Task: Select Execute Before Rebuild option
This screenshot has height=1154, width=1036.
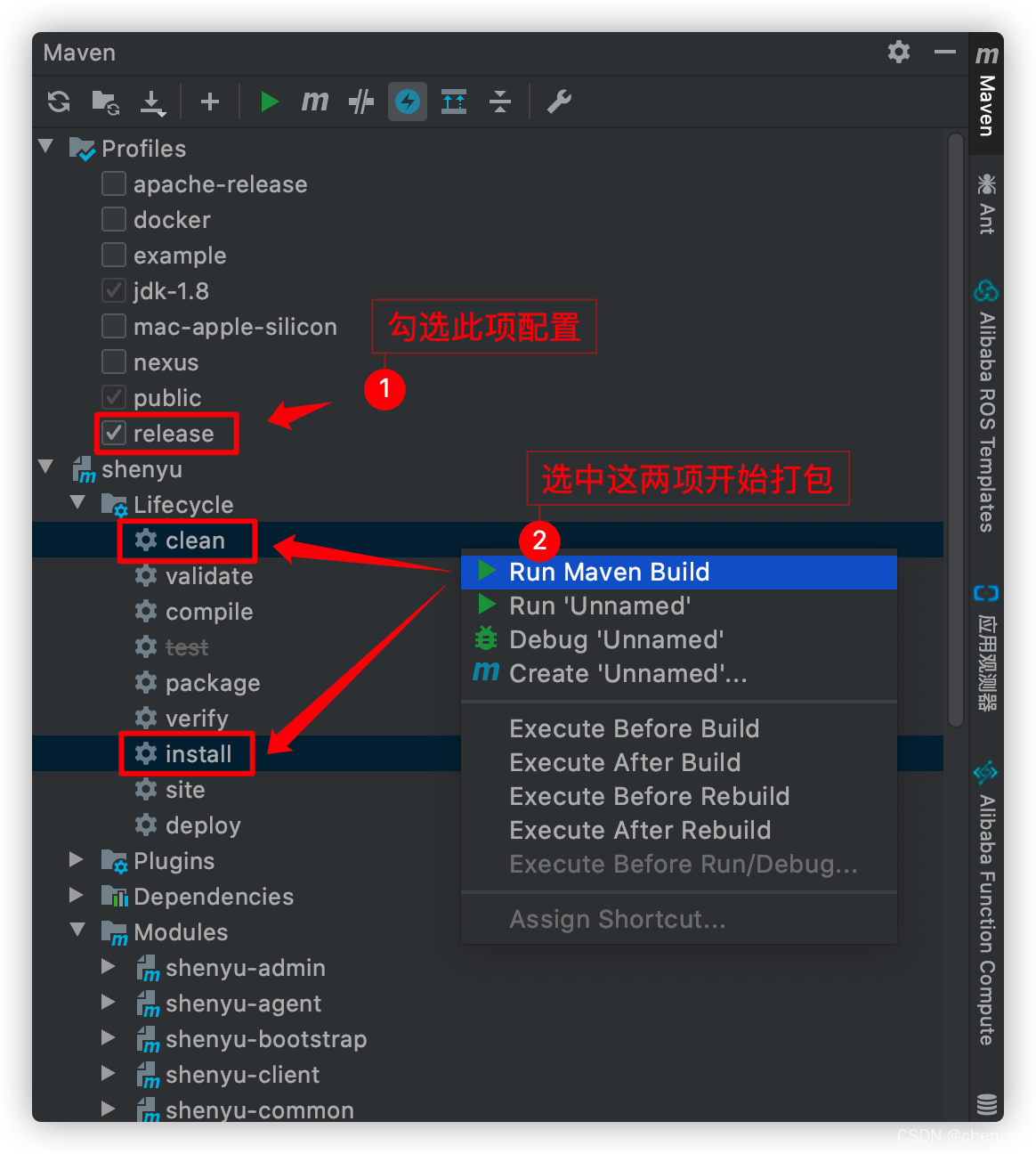Action: point(679,796)
